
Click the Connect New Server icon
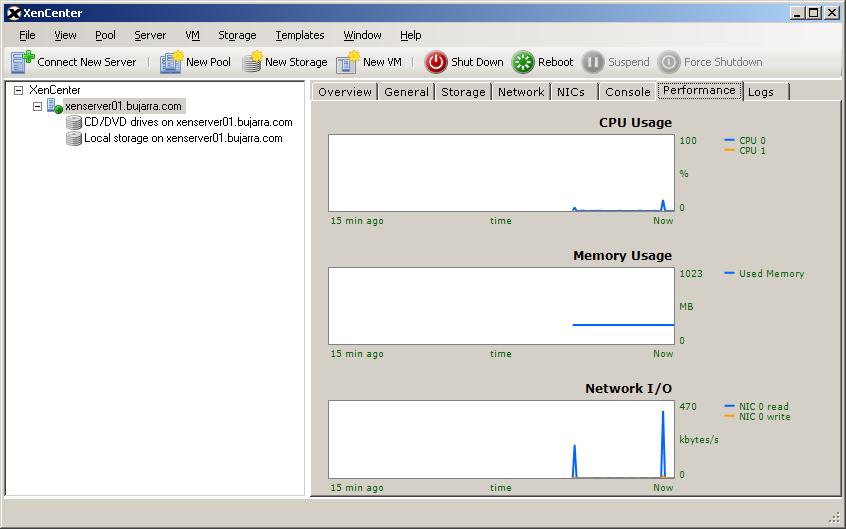point(22,62)
